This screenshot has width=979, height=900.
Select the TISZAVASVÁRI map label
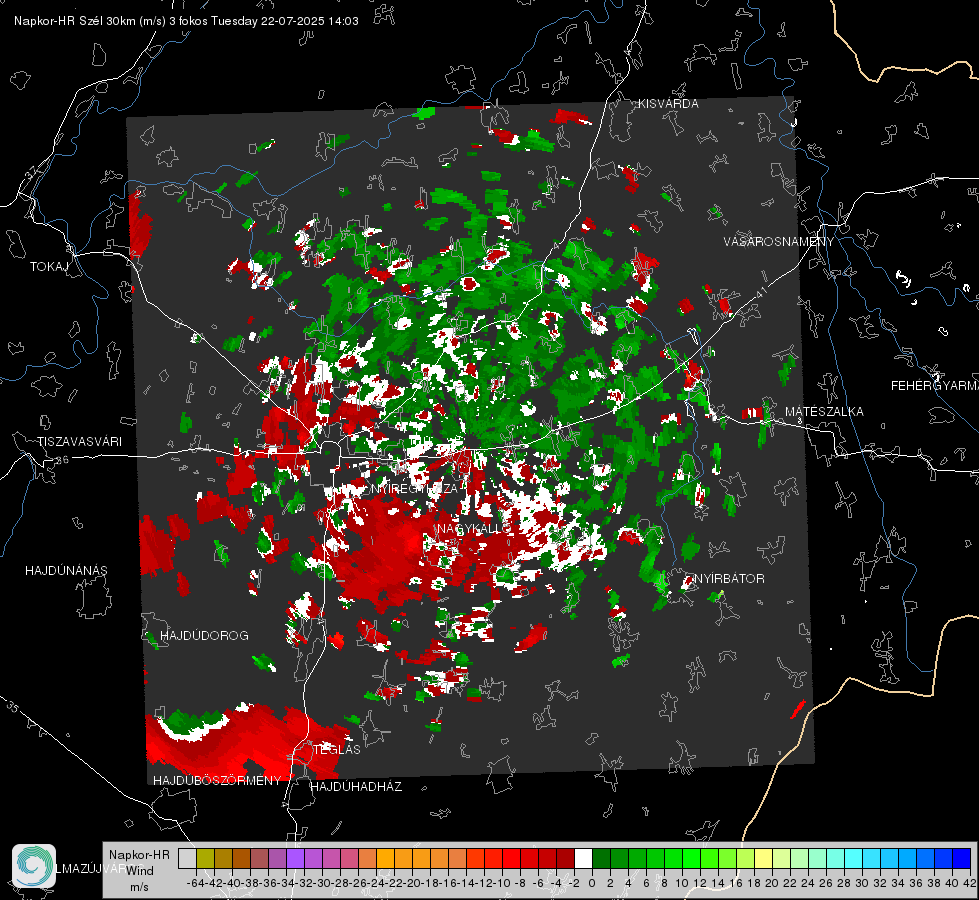click(79, 442)
